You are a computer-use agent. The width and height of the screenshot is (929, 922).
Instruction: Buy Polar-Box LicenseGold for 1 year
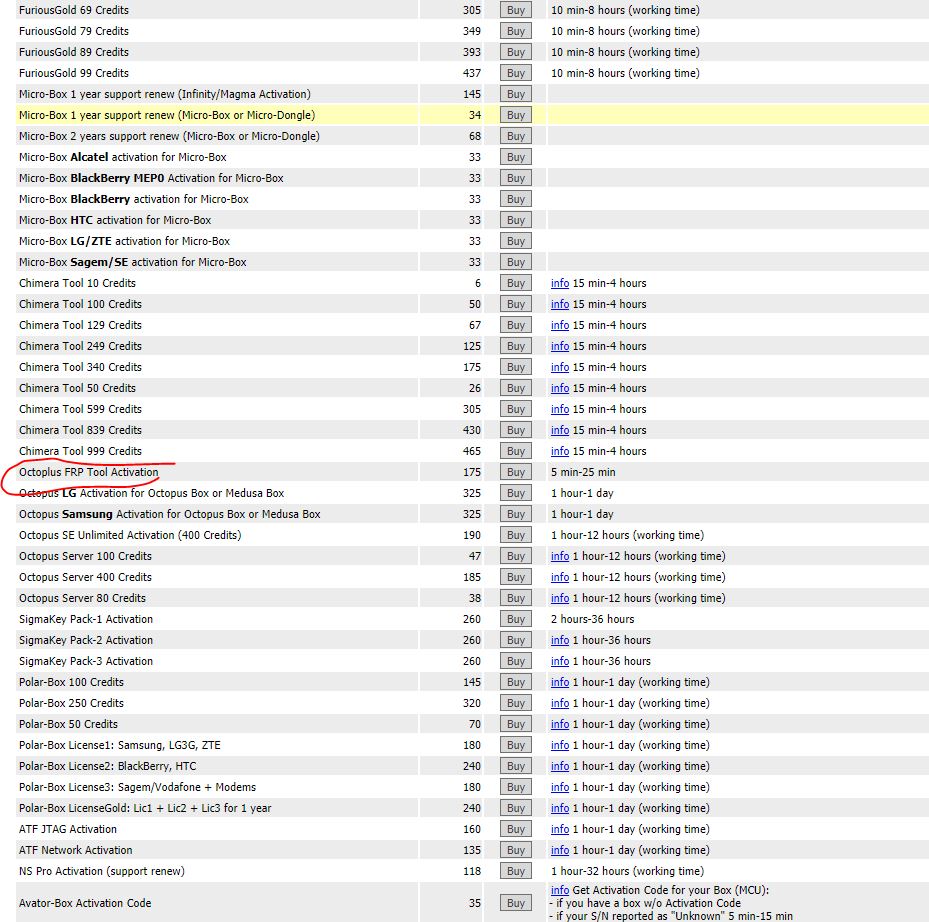click(515, 808)
